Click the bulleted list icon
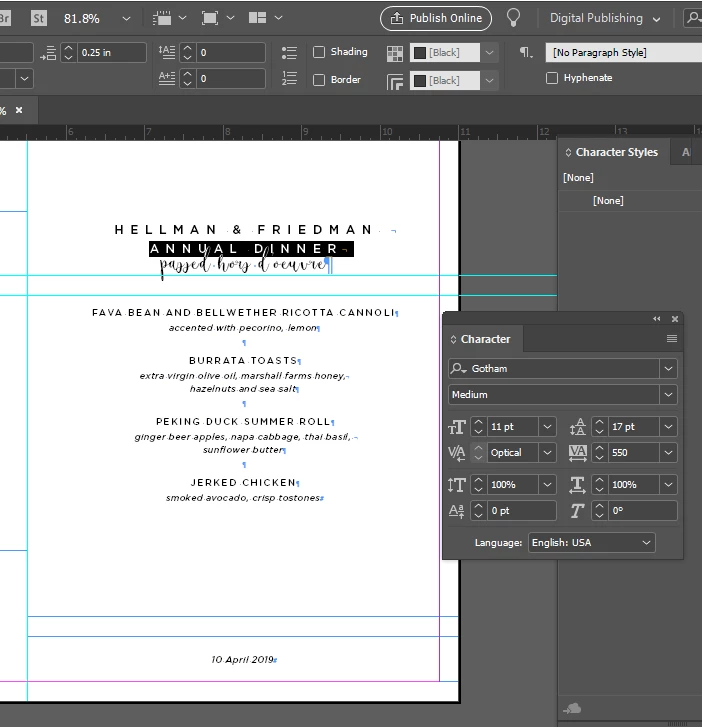702x727 pixels. (289, 52)
